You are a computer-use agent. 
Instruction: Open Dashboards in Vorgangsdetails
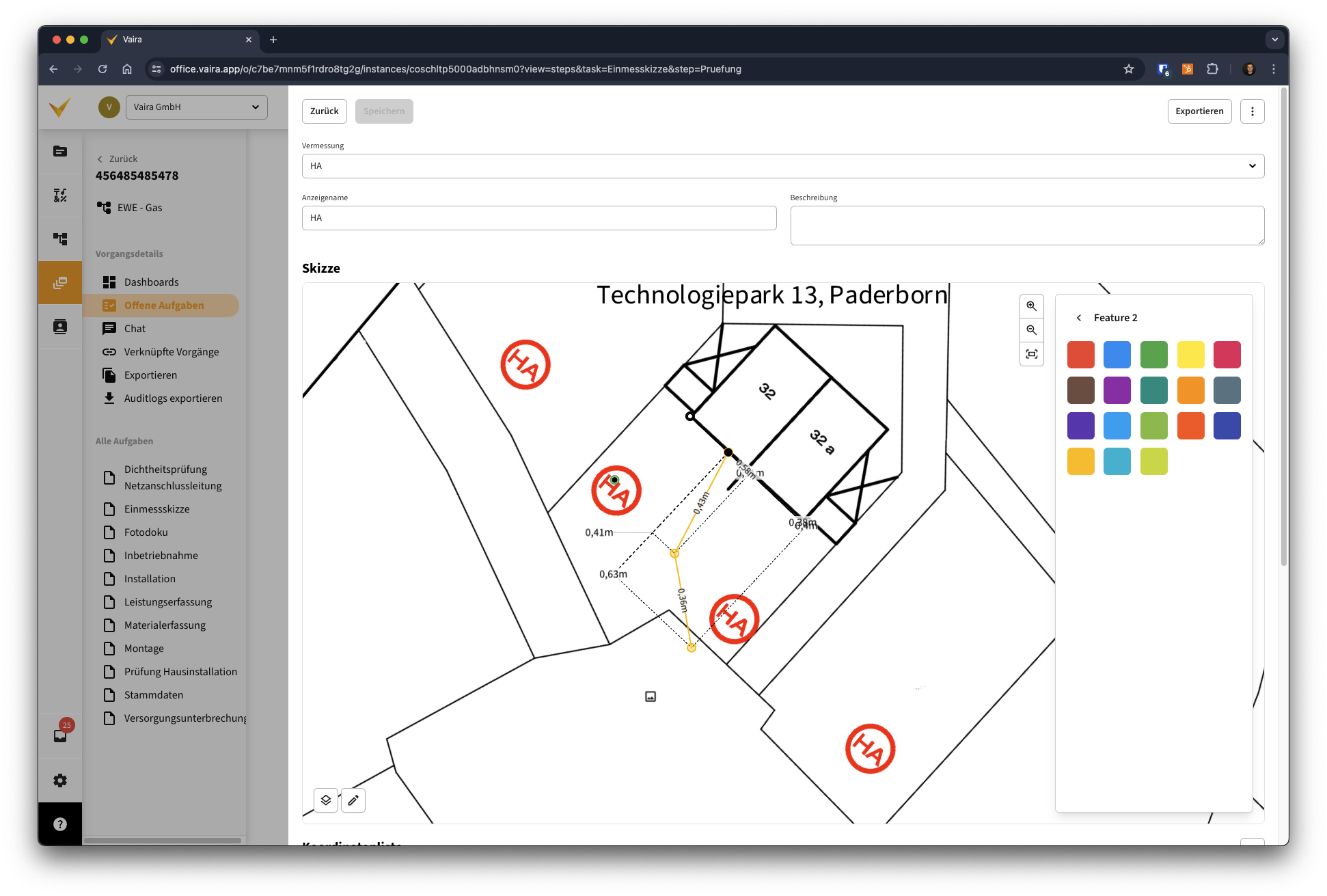click(151, 282)
